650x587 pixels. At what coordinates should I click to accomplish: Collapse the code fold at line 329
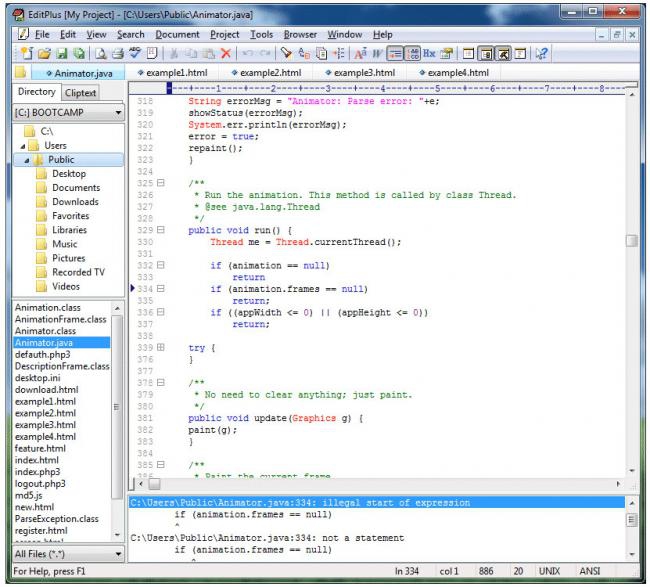(161, 230)
